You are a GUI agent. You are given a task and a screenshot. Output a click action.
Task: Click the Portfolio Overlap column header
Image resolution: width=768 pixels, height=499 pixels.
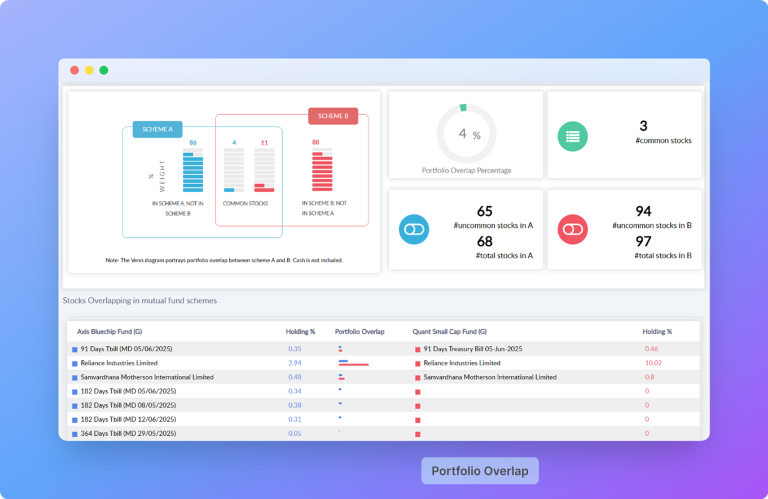pos(360,332)
